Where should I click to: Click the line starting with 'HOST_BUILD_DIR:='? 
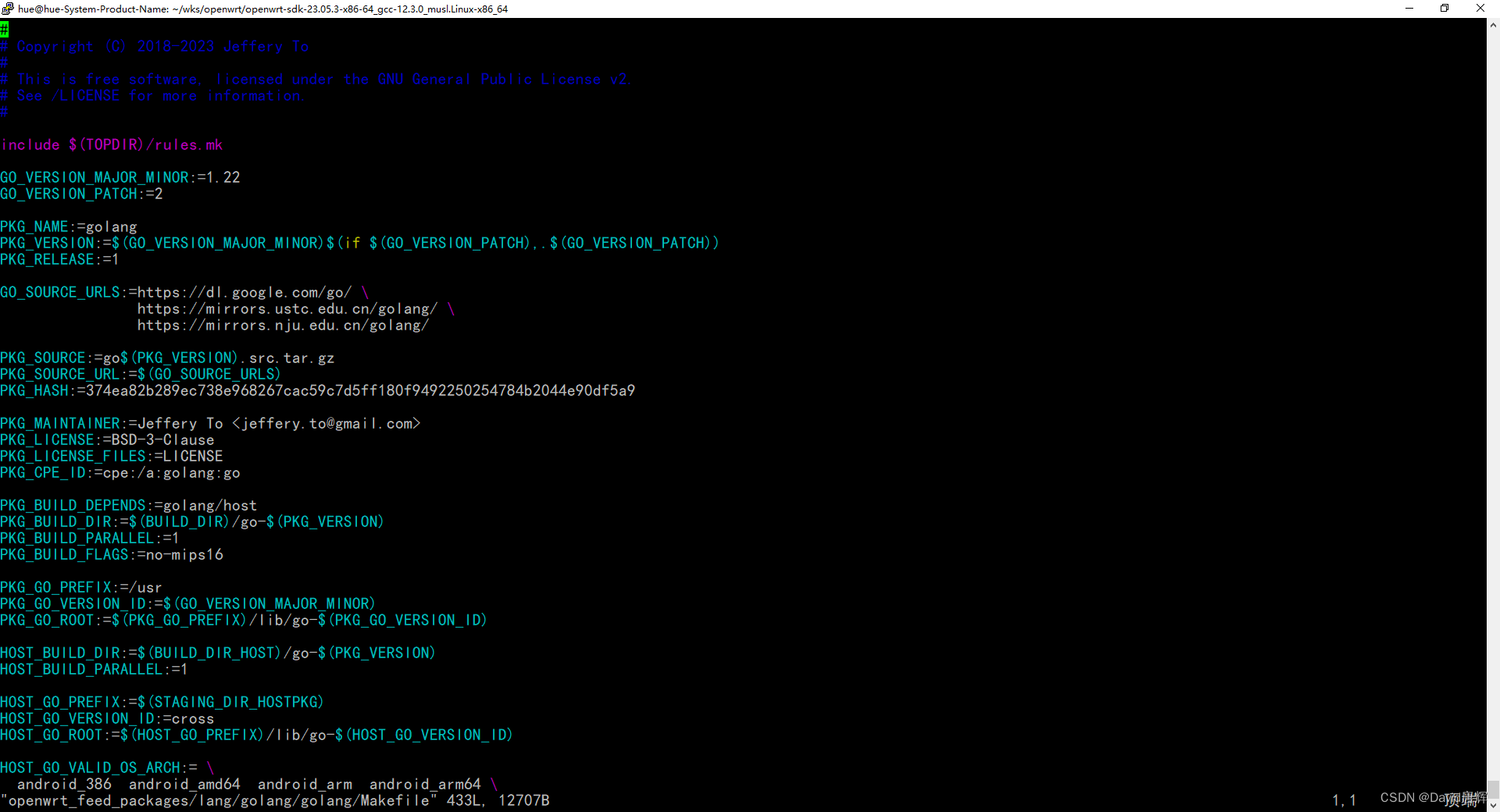pos(218,654)
